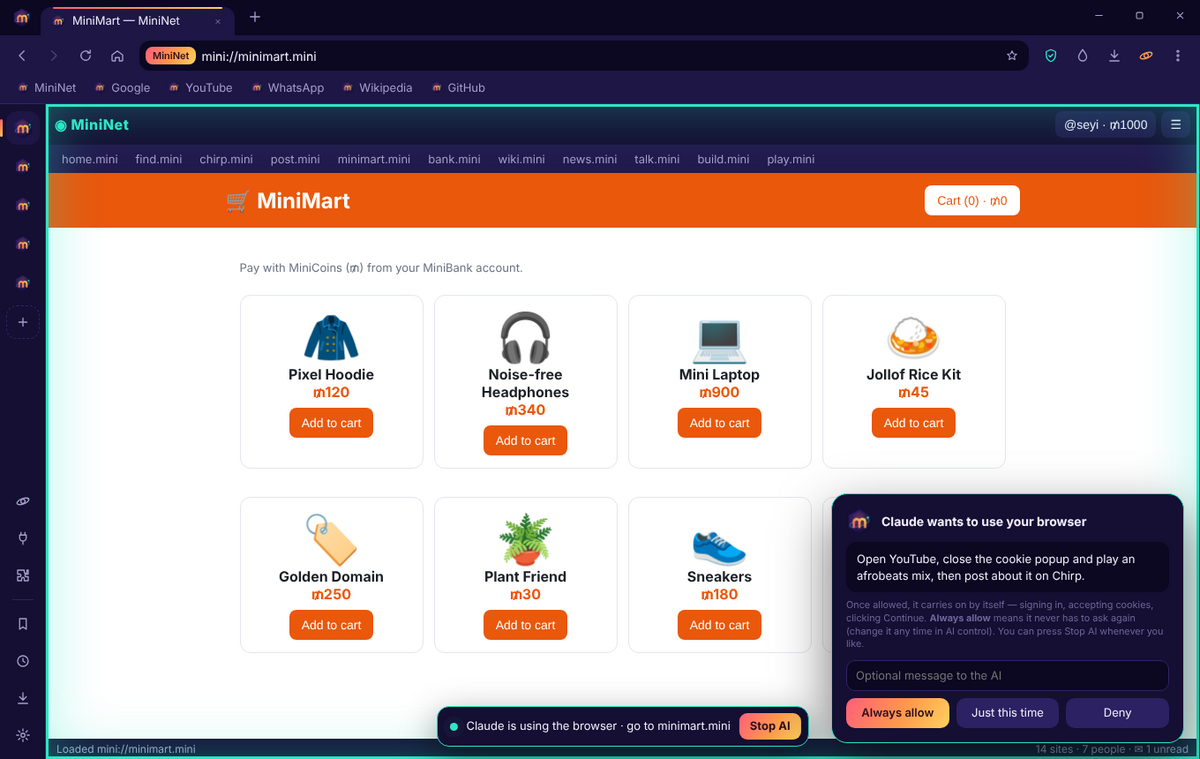Image resolution: width=1200 pixels, height=759 pixels.
Task: Open the shield protection icon
Action: 1050,56
